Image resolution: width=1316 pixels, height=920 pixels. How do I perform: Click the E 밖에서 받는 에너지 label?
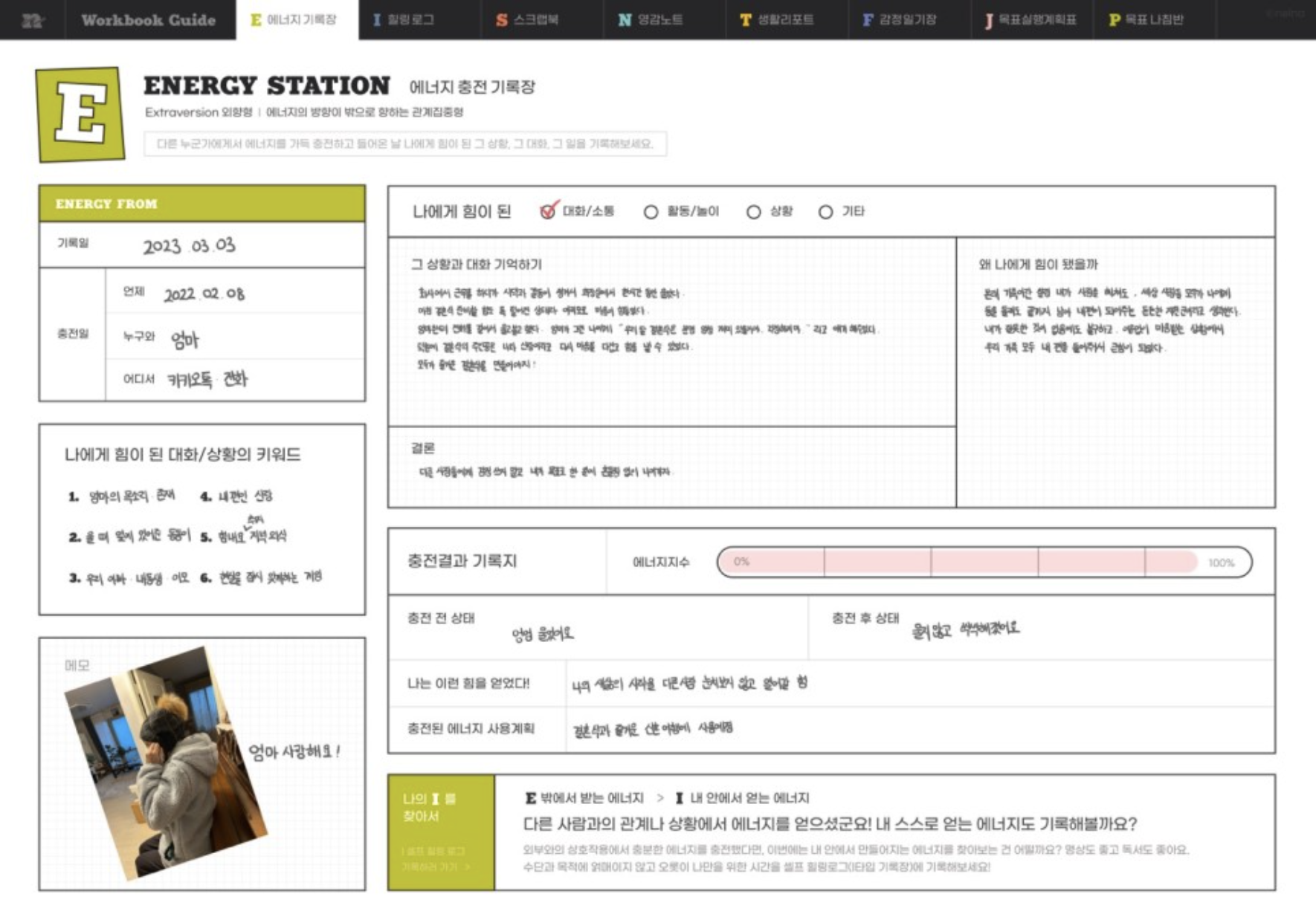point(584,798)
